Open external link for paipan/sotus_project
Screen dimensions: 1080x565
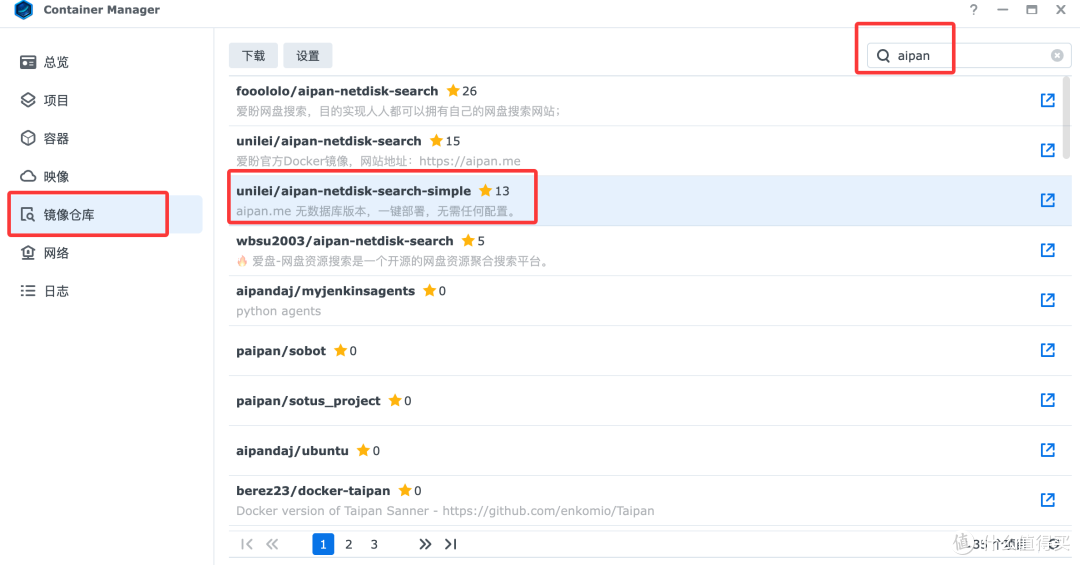coord(1048,400)
